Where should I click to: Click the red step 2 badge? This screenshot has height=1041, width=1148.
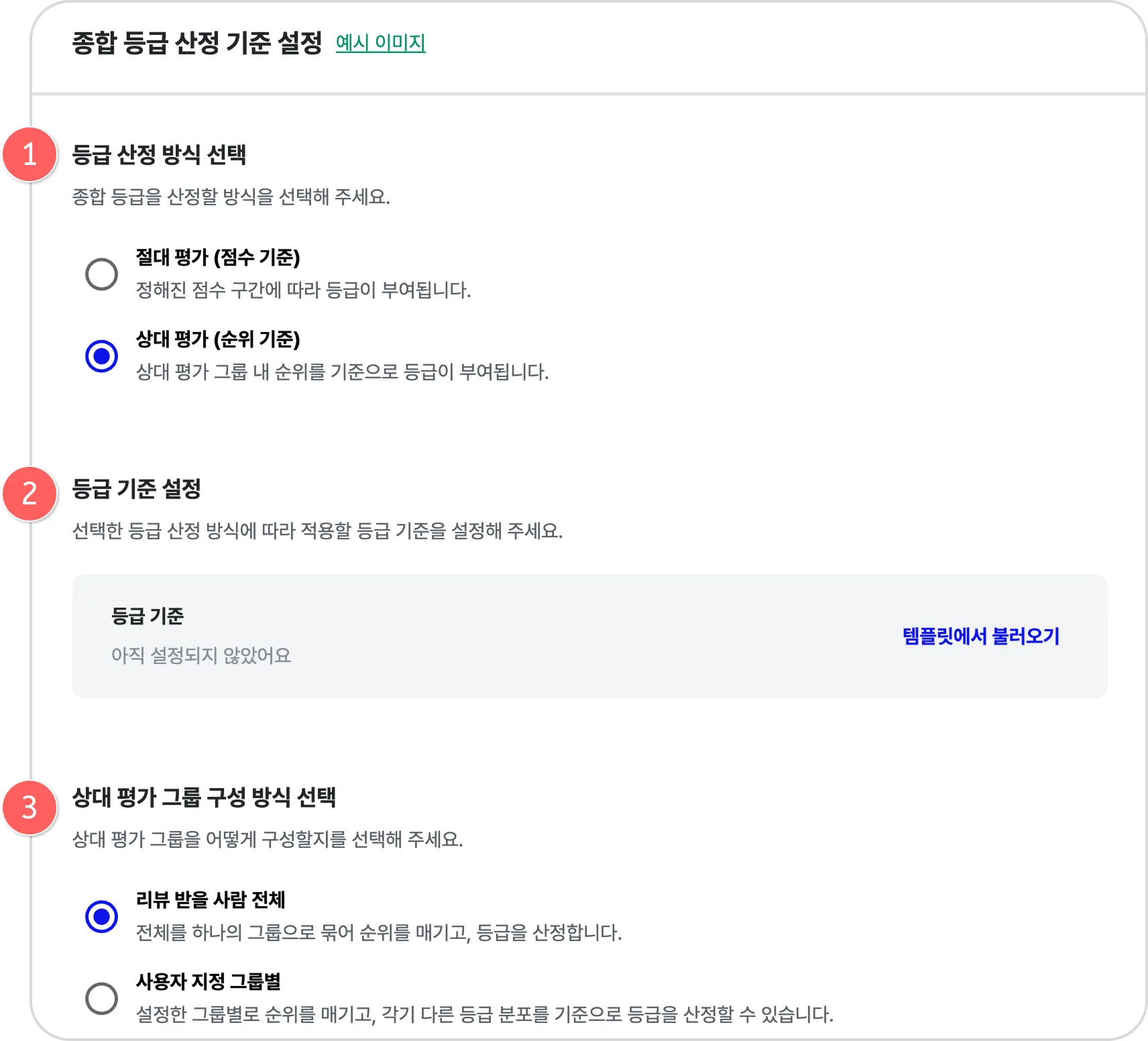pos(30,494)
